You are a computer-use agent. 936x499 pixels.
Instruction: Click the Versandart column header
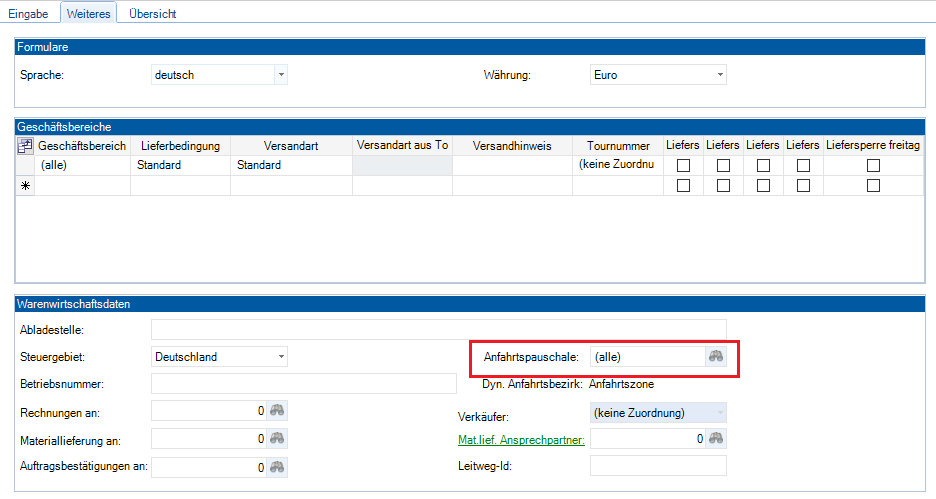coord(290,146)
